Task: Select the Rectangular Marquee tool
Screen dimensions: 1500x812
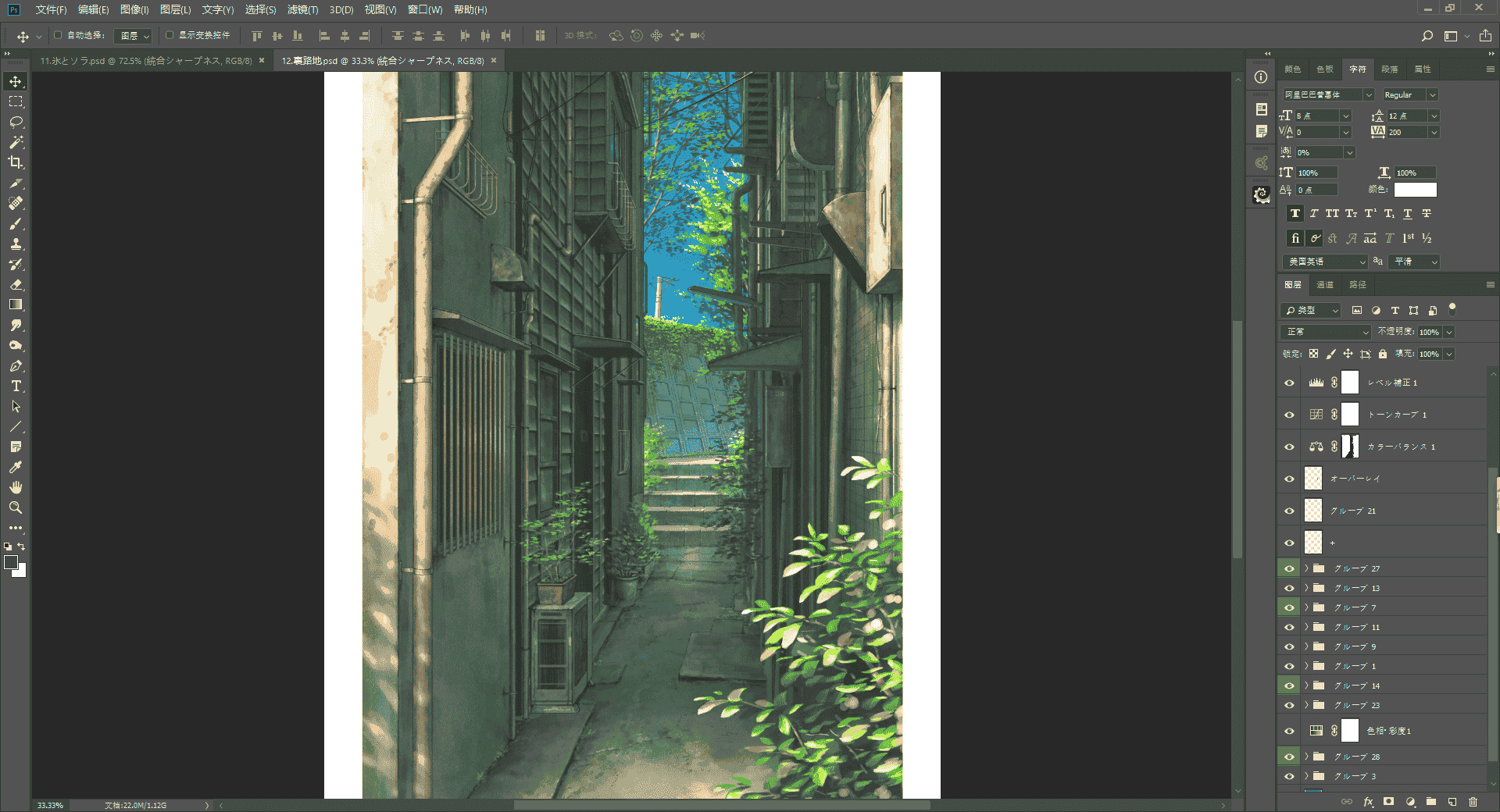Action: click(x=16, y=101)
